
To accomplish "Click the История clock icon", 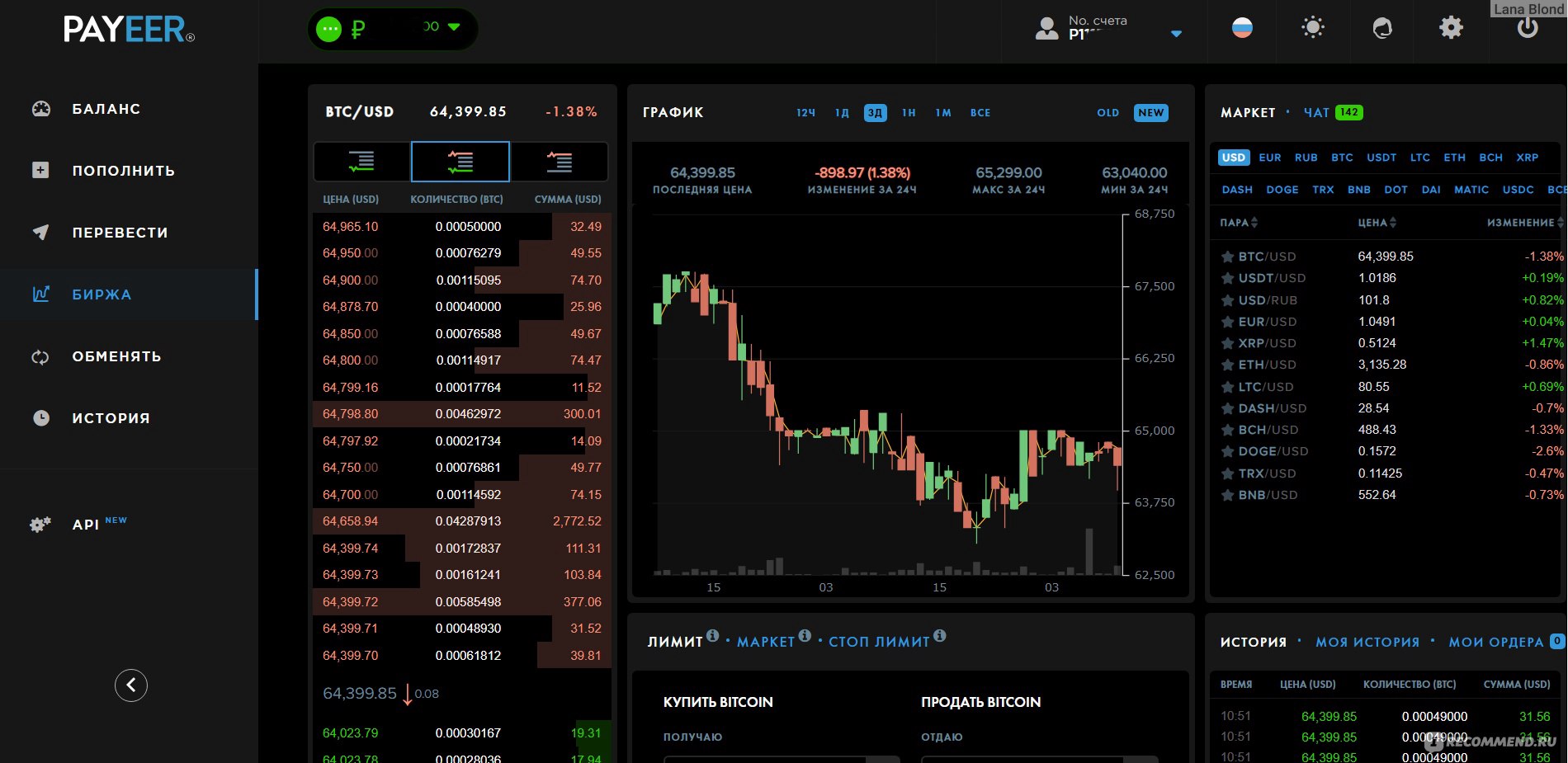I will tap(40, 417).
